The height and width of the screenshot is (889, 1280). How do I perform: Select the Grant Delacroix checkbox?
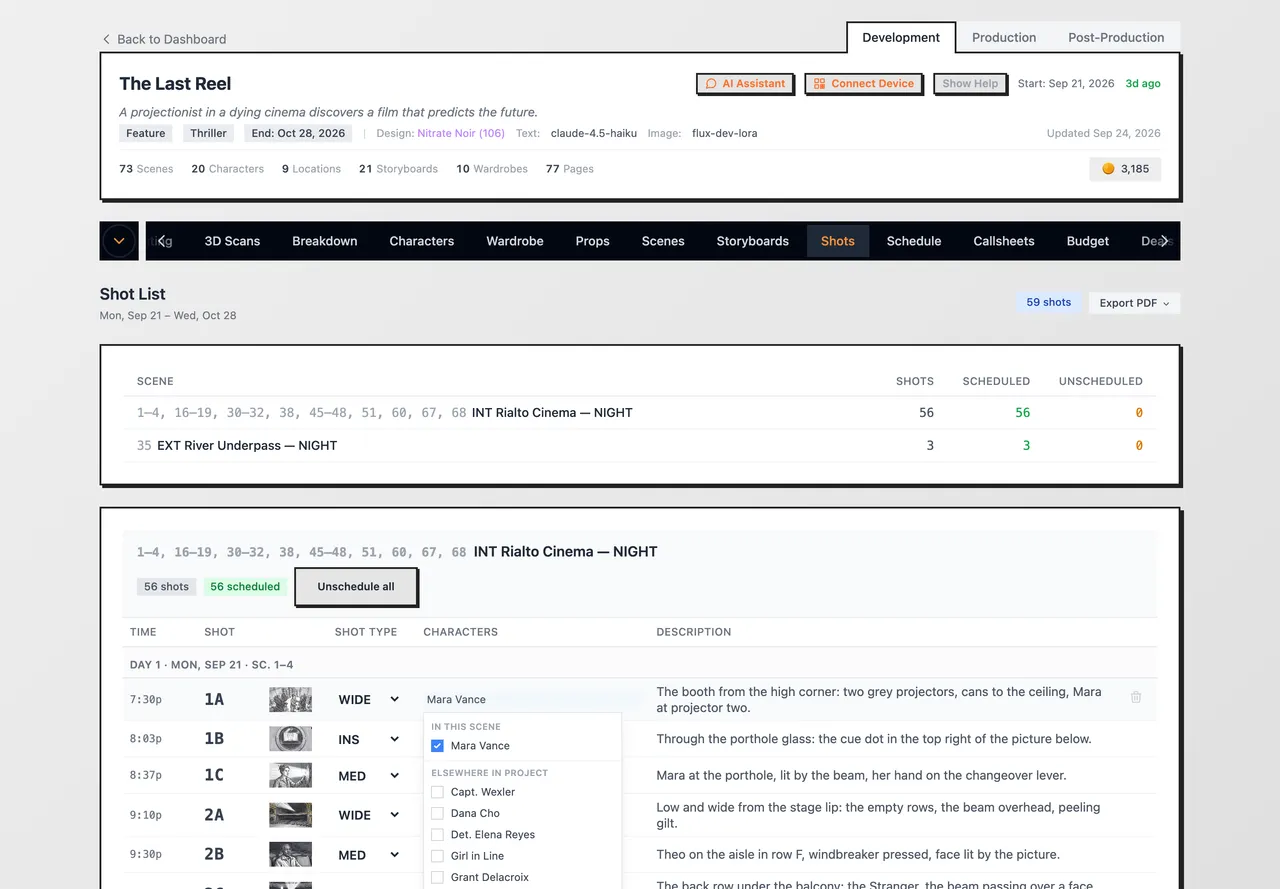pyautogui.click(x=437, y=878)
